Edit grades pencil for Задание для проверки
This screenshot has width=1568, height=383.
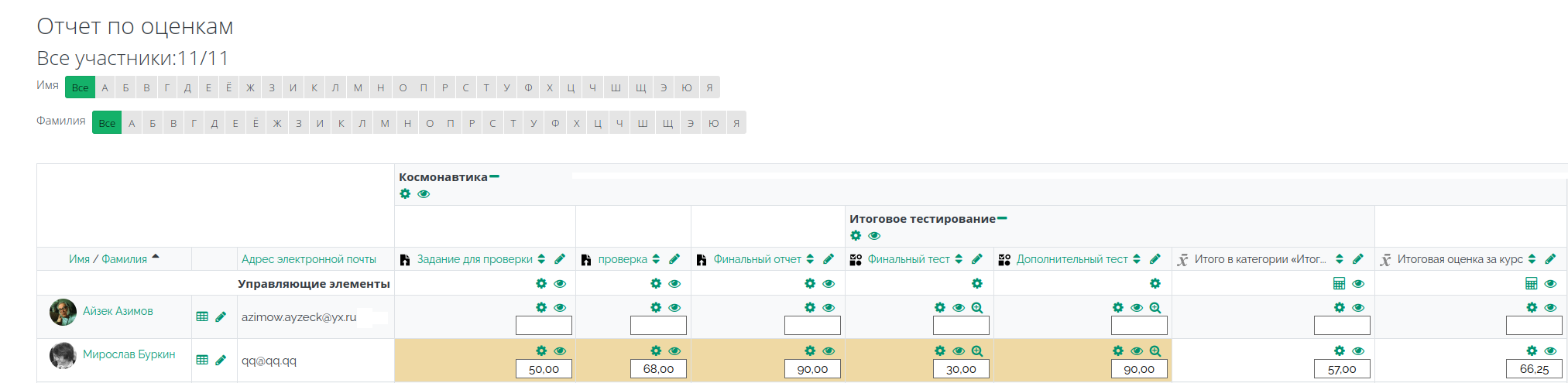click(x=560, y=259)
